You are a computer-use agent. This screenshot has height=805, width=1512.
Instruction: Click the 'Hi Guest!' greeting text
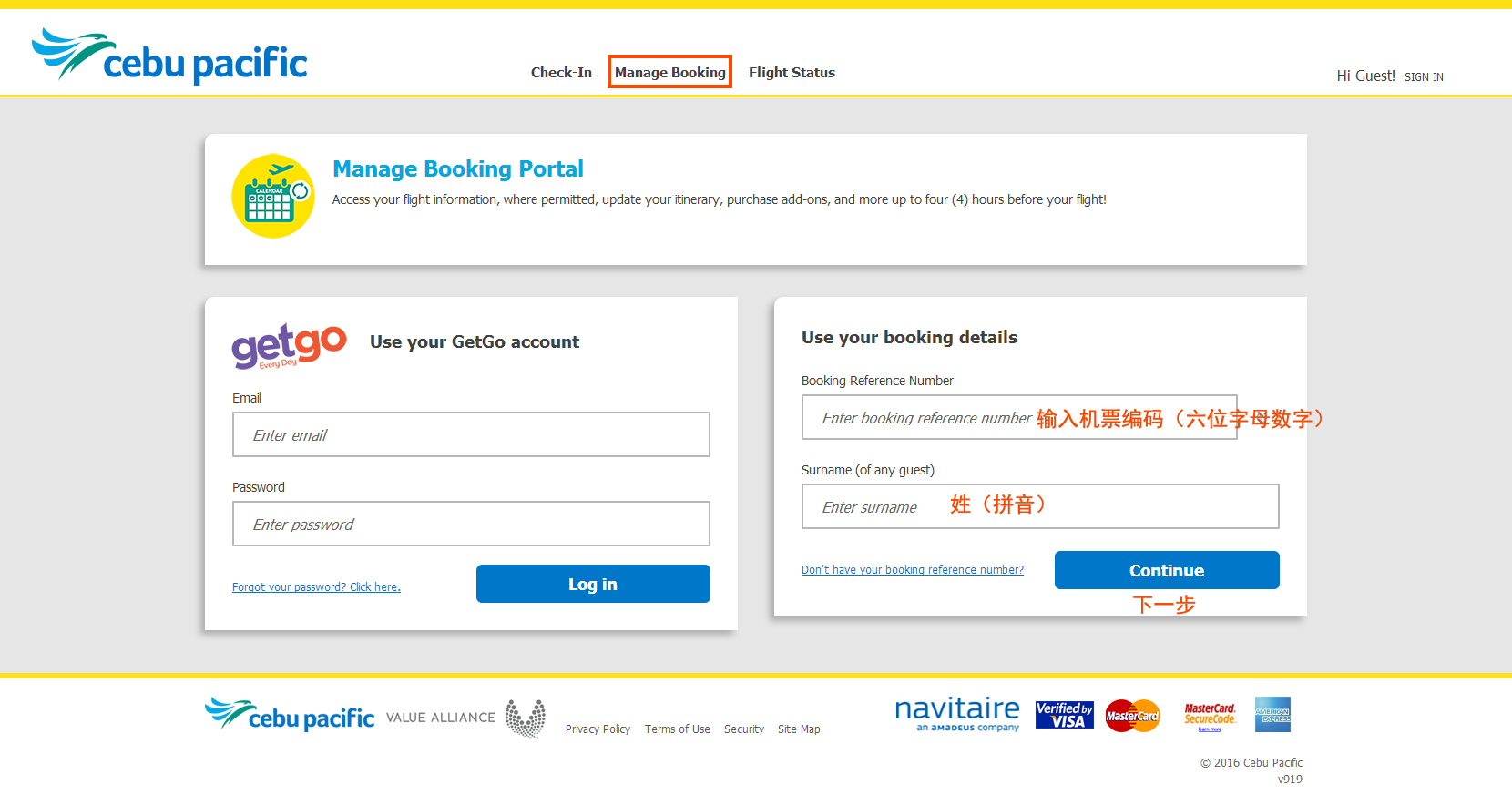(x=1365, y=76)
